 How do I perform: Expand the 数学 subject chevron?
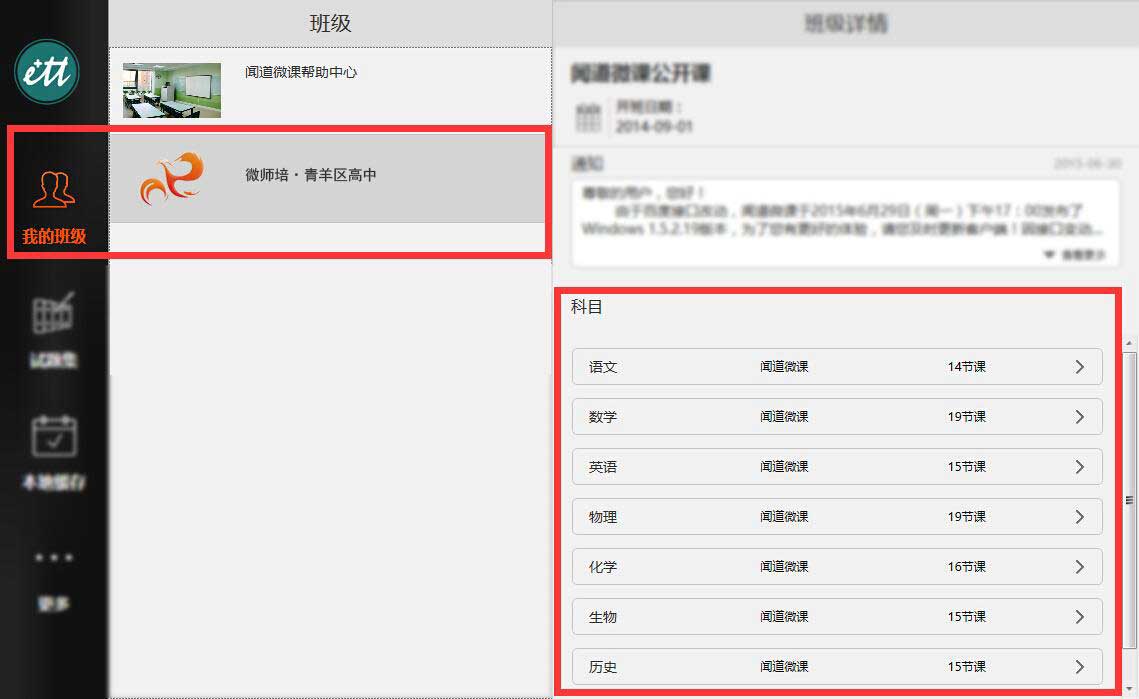1079,417
